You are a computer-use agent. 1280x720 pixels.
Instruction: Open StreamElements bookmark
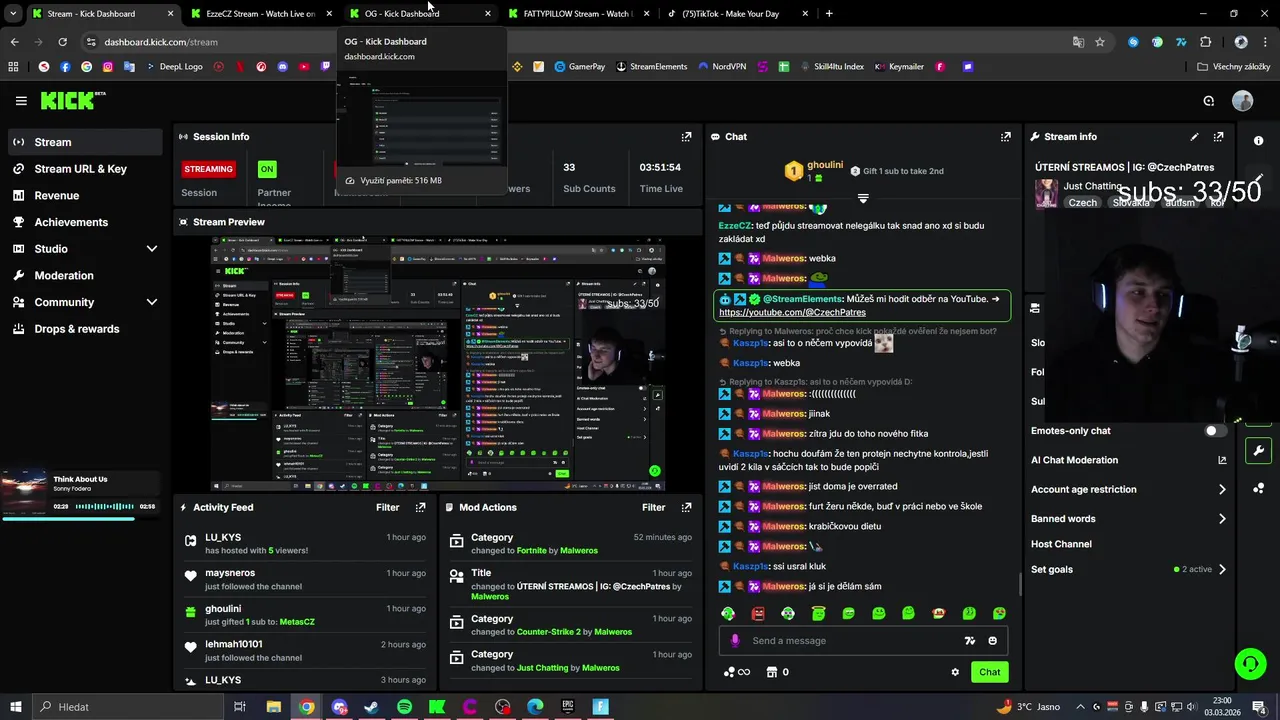tap(651, 67)
